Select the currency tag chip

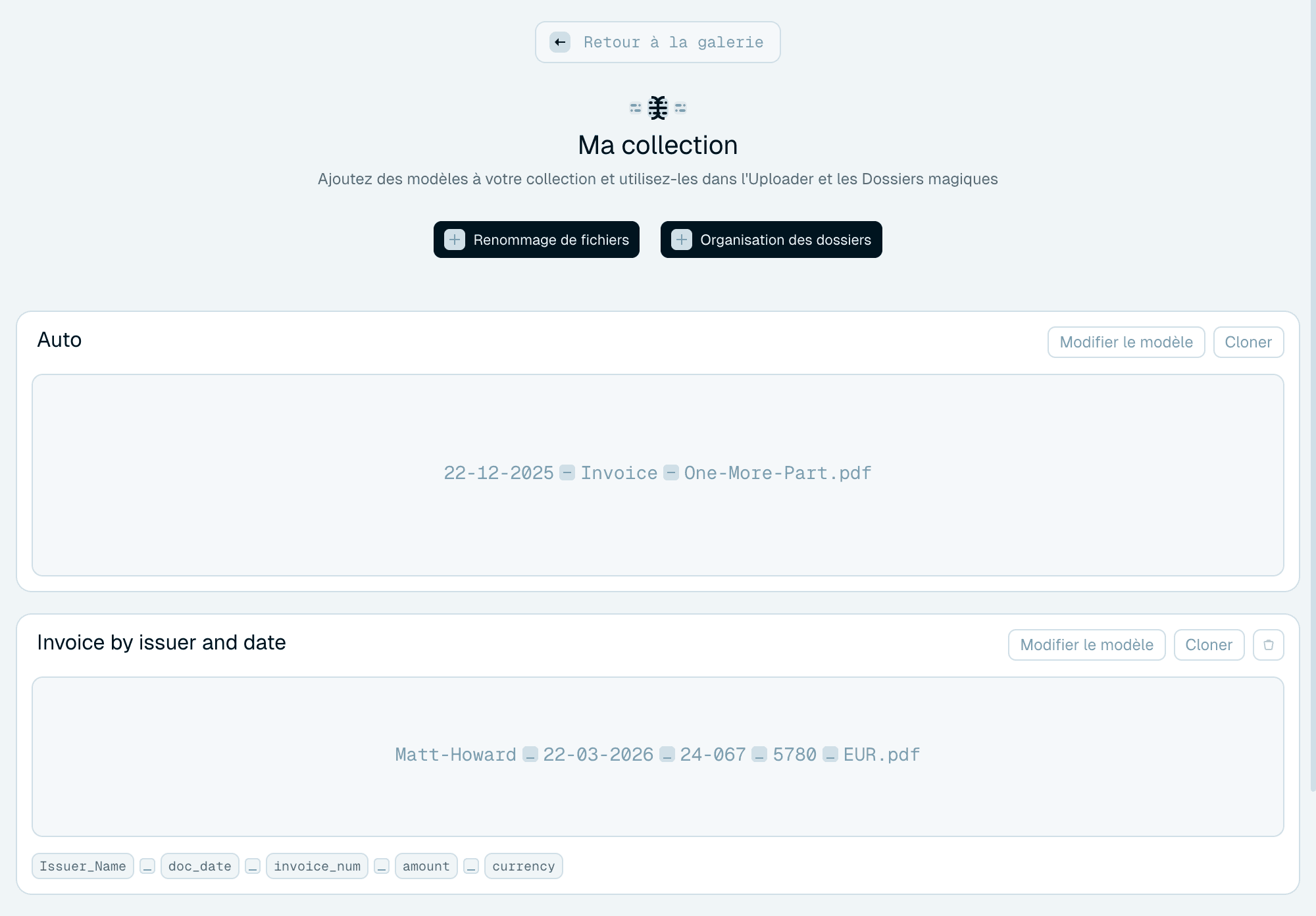(x=524, y=866)
